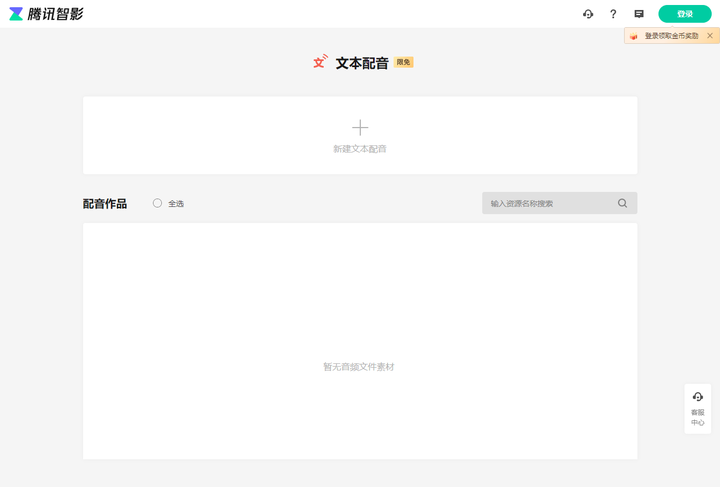Click the search magnifier icon
Image resolution: width=720 pixels, height=487 pixels.
(622, 203)
